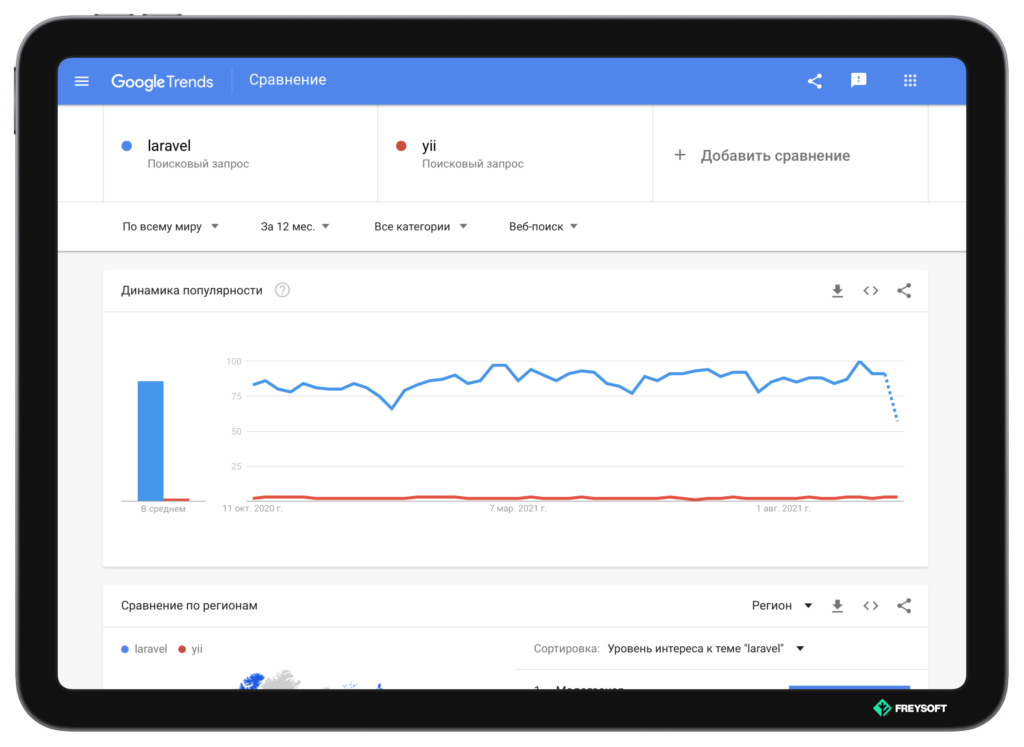Click the 7 мар. 2021 г. axis label
The width and height of the screenshot is (1024, 747).
pyautogui.click(x=518, y=508)
